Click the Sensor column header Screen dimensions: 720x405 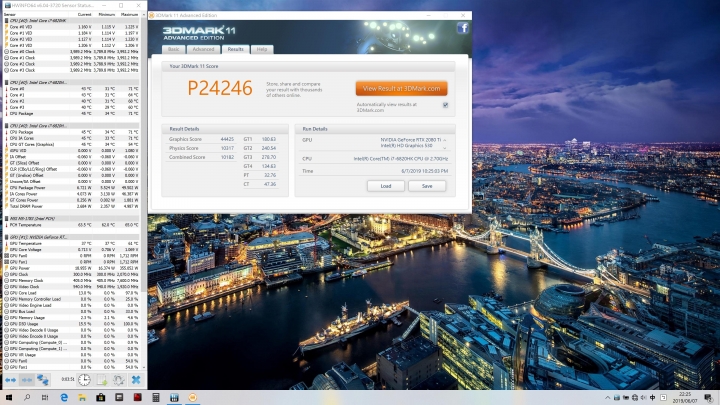10,15
